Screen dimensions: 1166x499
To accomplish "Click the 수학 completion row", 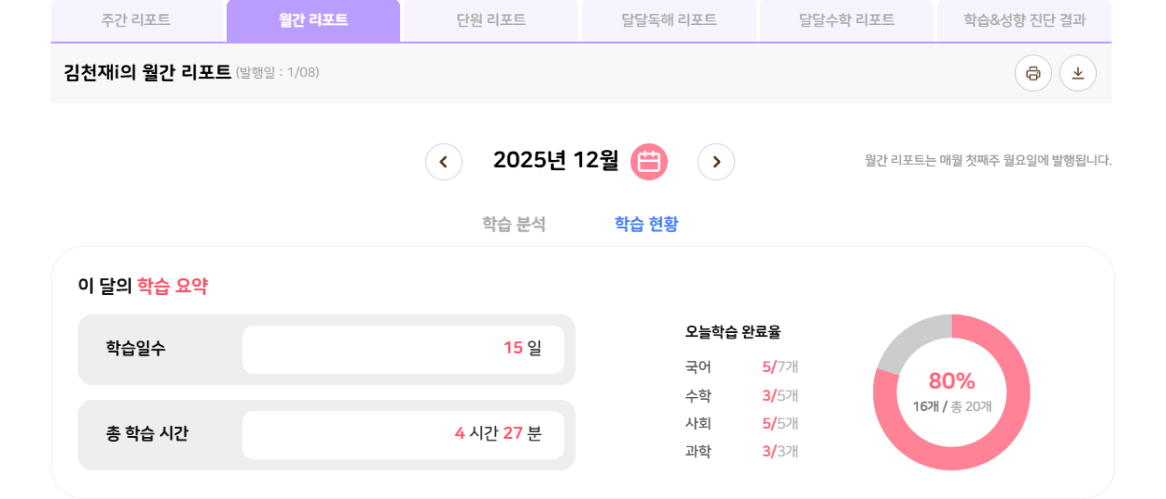I will click(741, 395).
